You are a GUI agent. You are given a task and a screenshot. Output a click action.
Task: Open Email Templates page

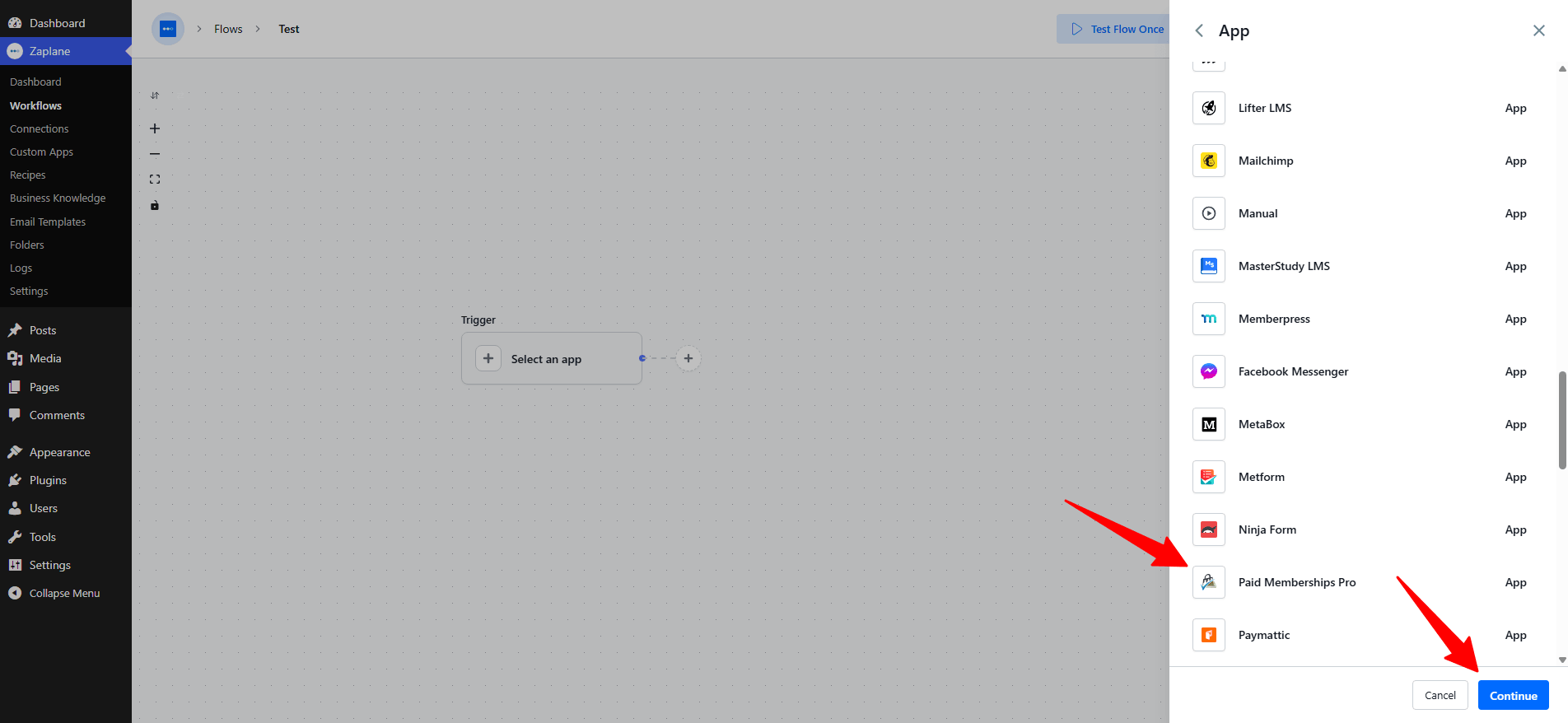click(48, 222)
